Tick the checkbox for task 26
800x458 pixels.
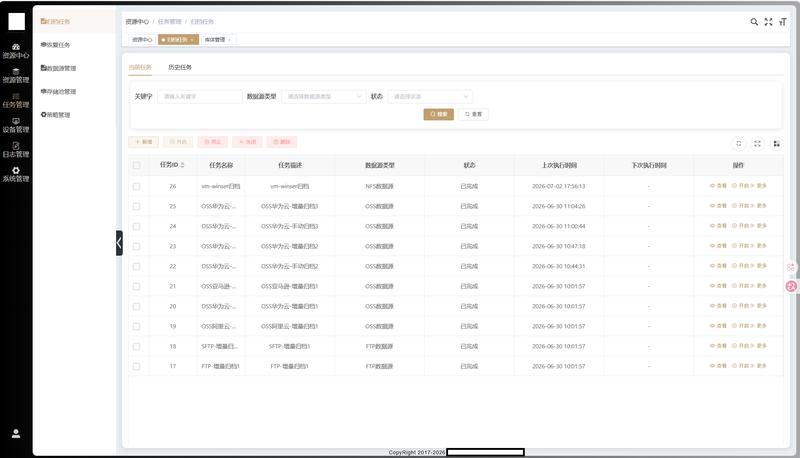pos(136,186)
